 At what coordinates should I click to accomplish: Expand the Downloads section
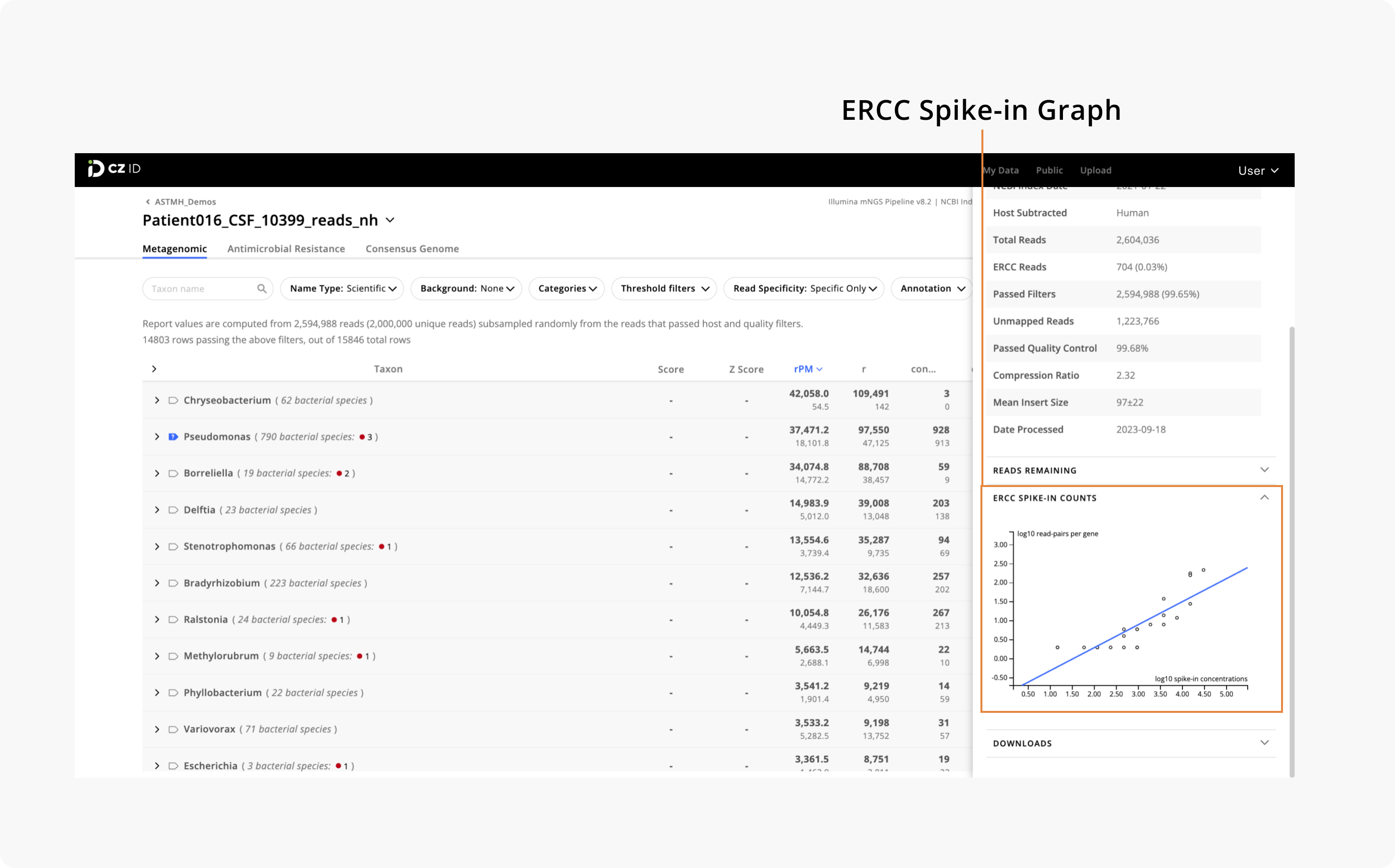click(1265, 742)
